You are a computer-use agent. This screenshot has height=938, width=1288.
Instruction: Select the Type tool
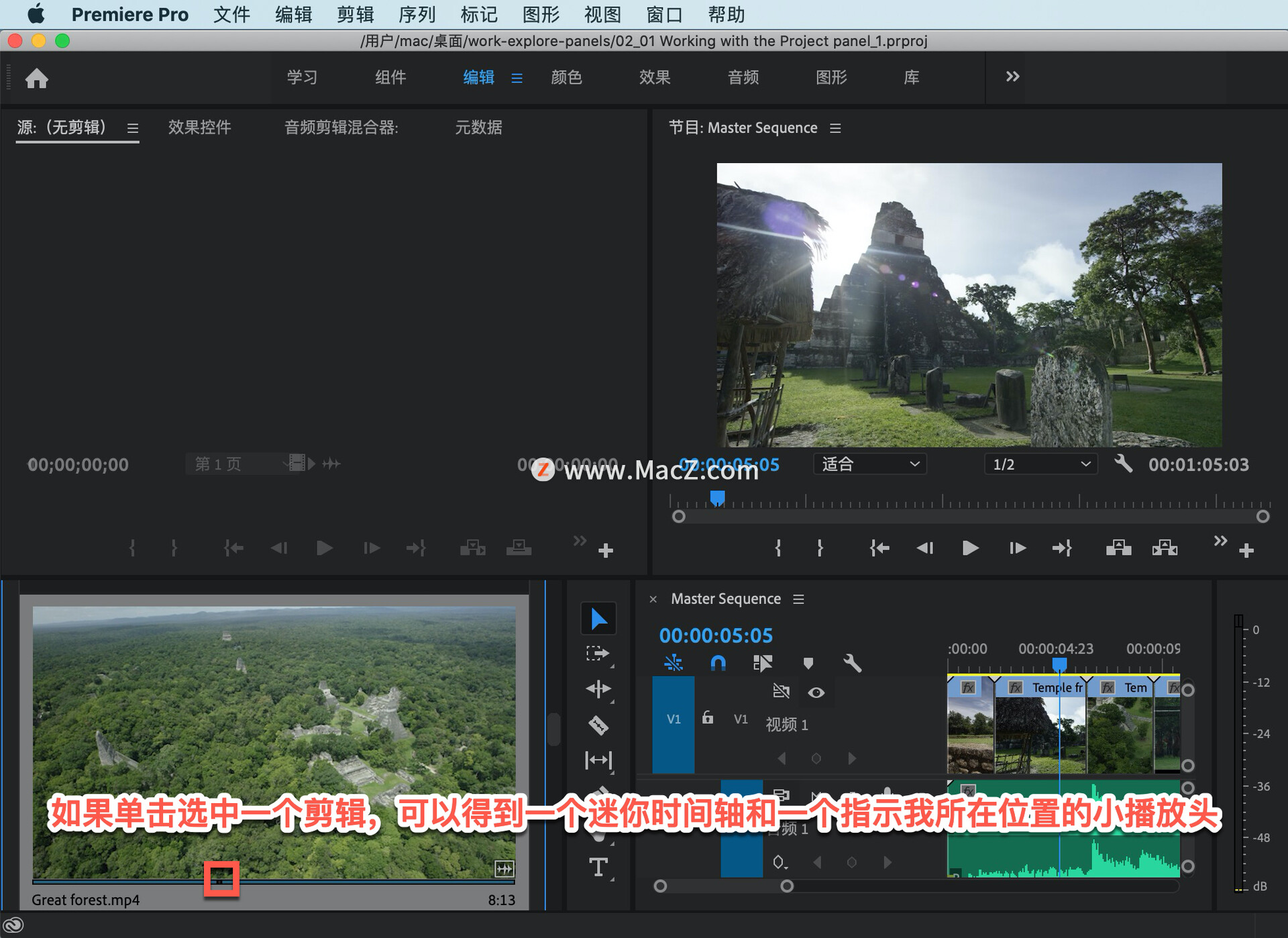pos(598,867)
